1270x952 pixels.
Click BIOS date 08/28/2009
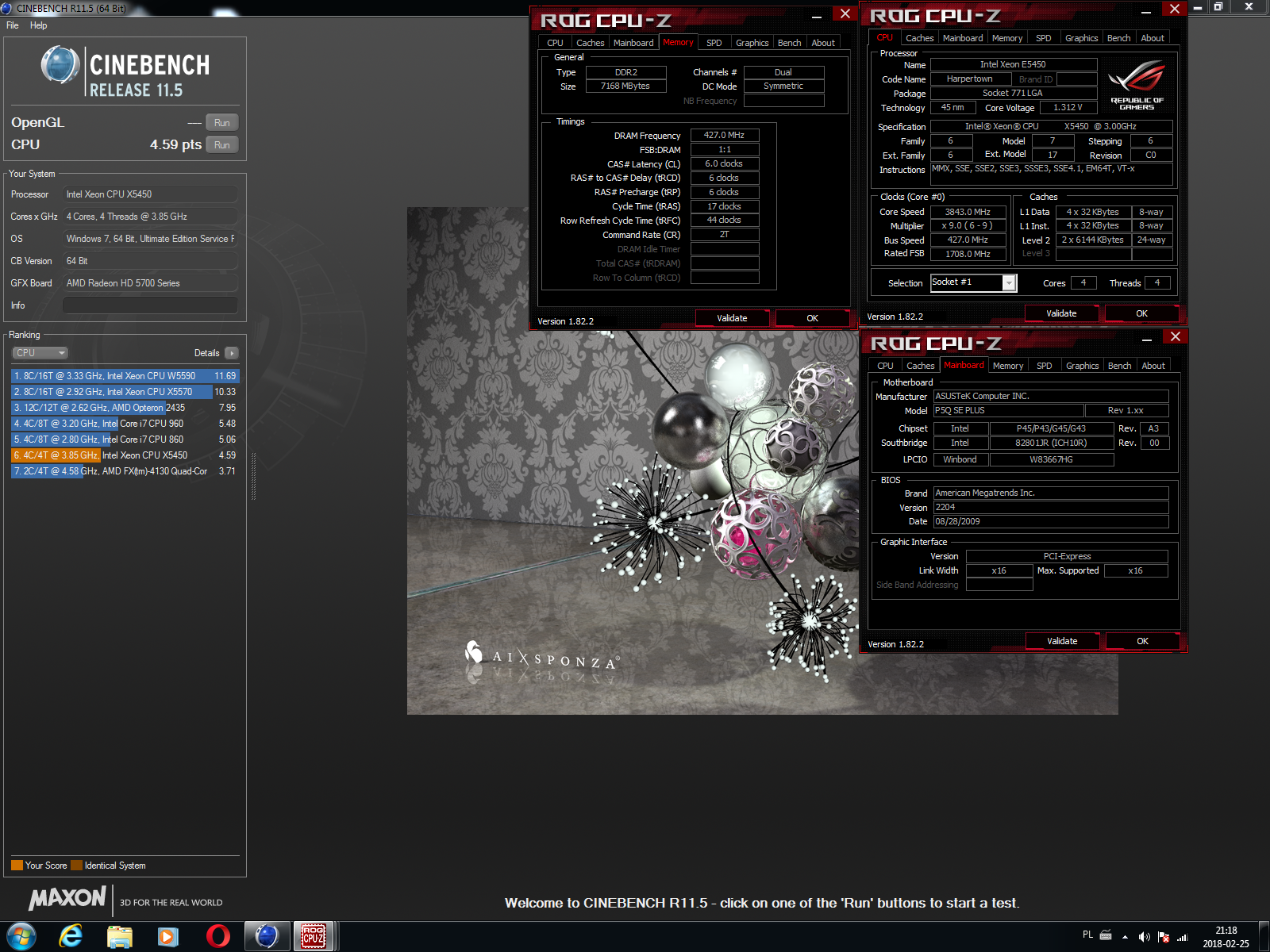pyautogui.click(x=1050, y=522)
